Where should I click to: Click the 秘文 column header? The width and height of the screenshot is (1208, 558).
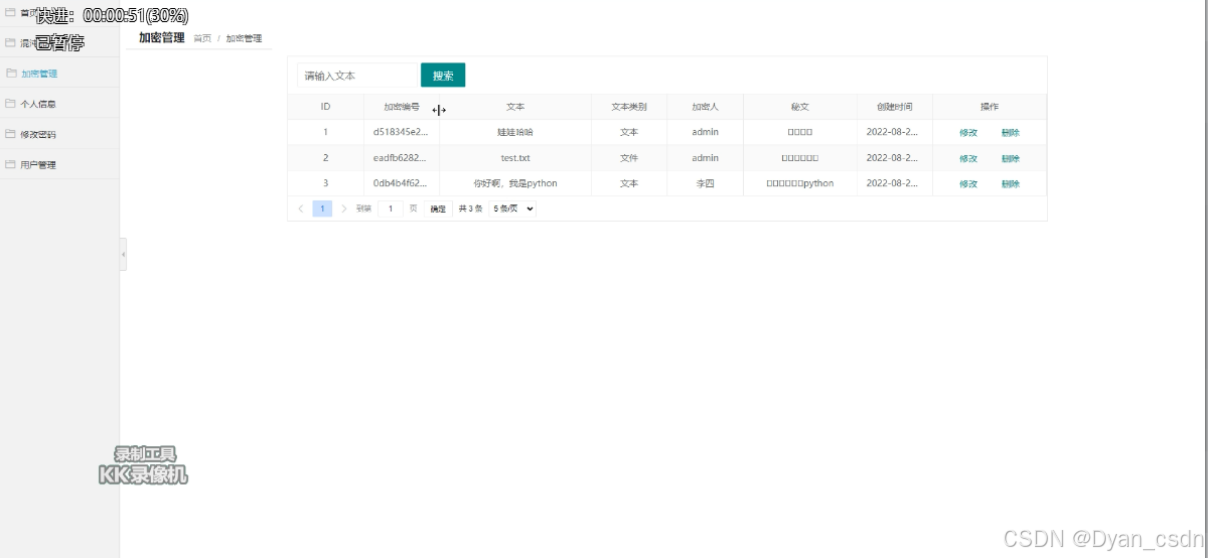click(800, 106)
